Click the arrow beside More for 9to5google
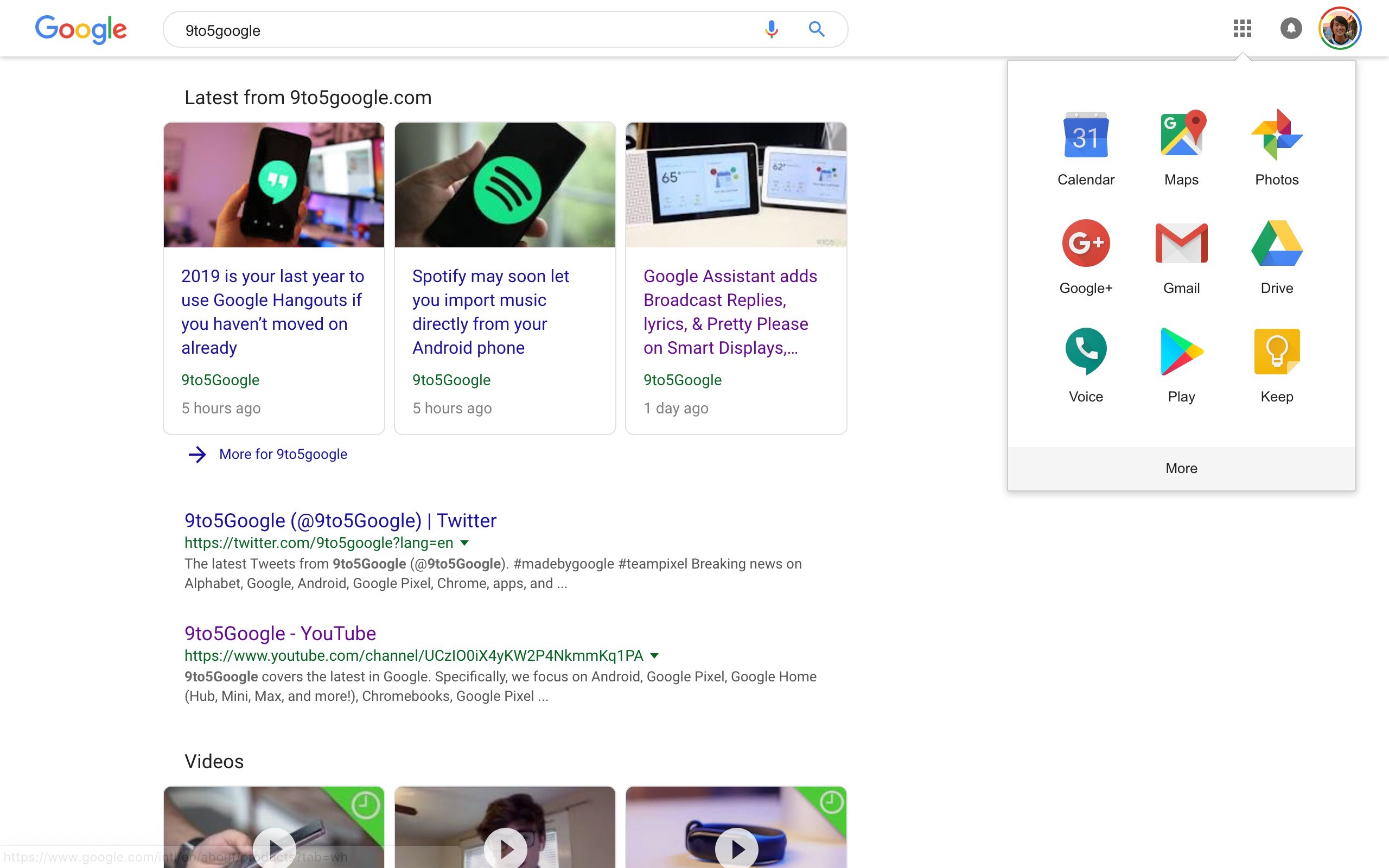The image size is (1389, 868). [197, 454]
